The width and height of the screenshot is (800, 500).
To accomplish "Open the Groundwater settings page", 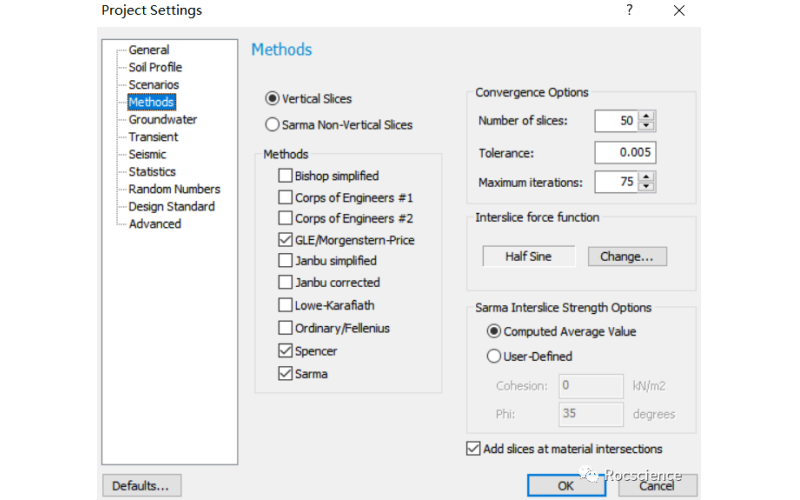I will (x=162, y=120).
